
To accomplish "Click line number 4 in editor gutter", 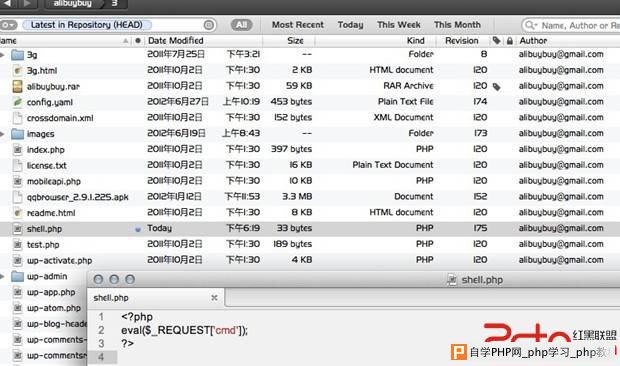I will point(101,357).
